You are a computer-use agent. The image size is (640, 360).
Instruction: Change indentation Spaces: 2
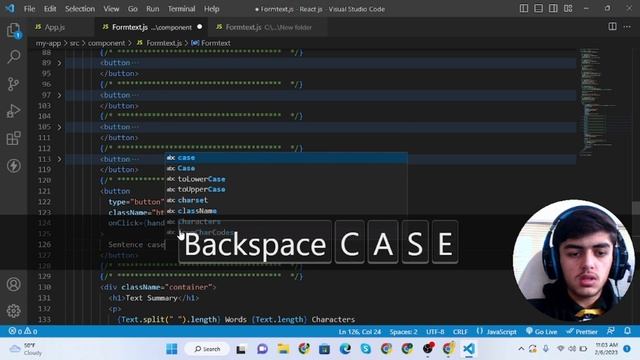[x=403, y=331]
